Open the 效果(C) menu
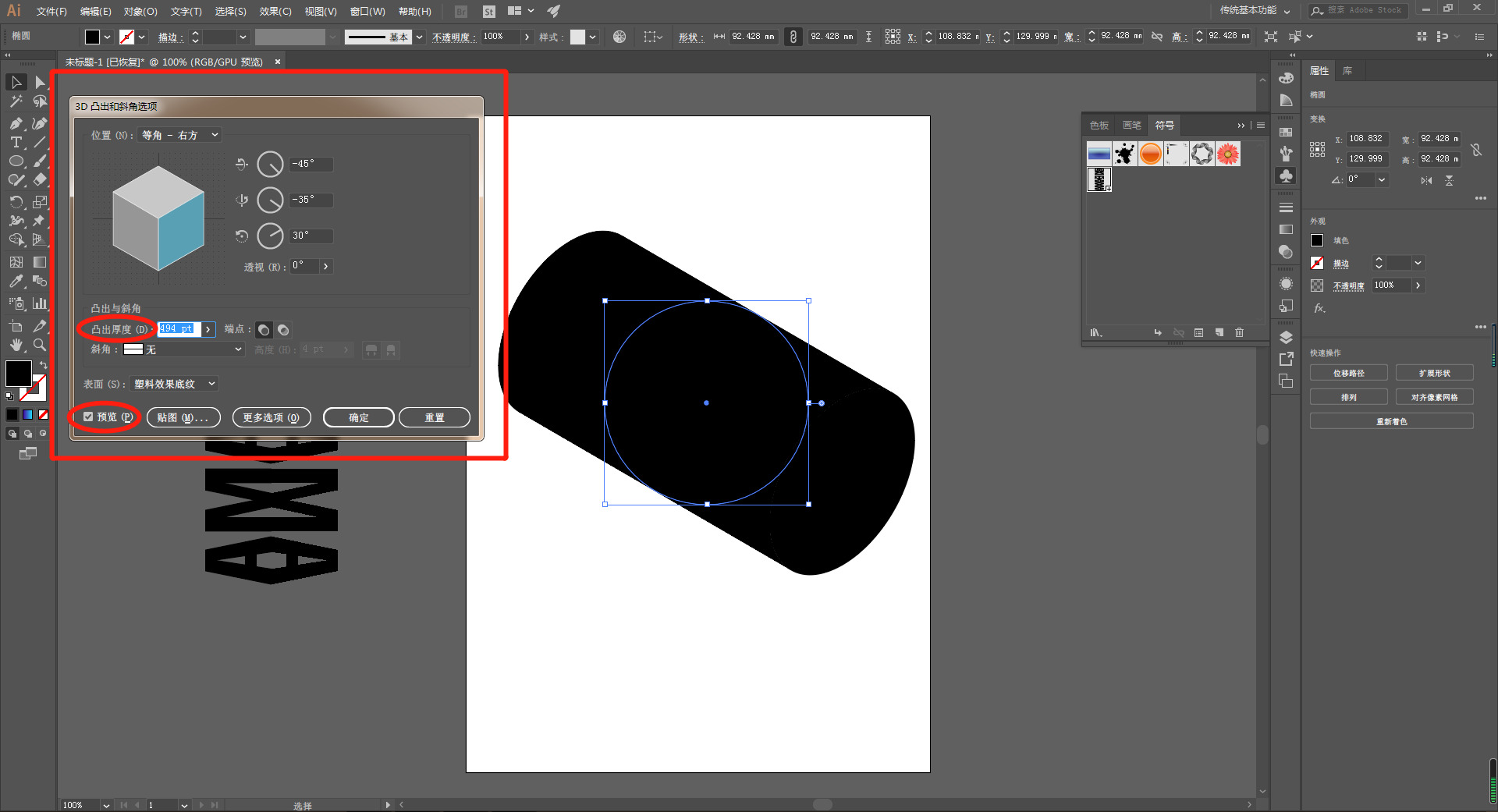This screenshot has height=812, width=1498. 275,12
